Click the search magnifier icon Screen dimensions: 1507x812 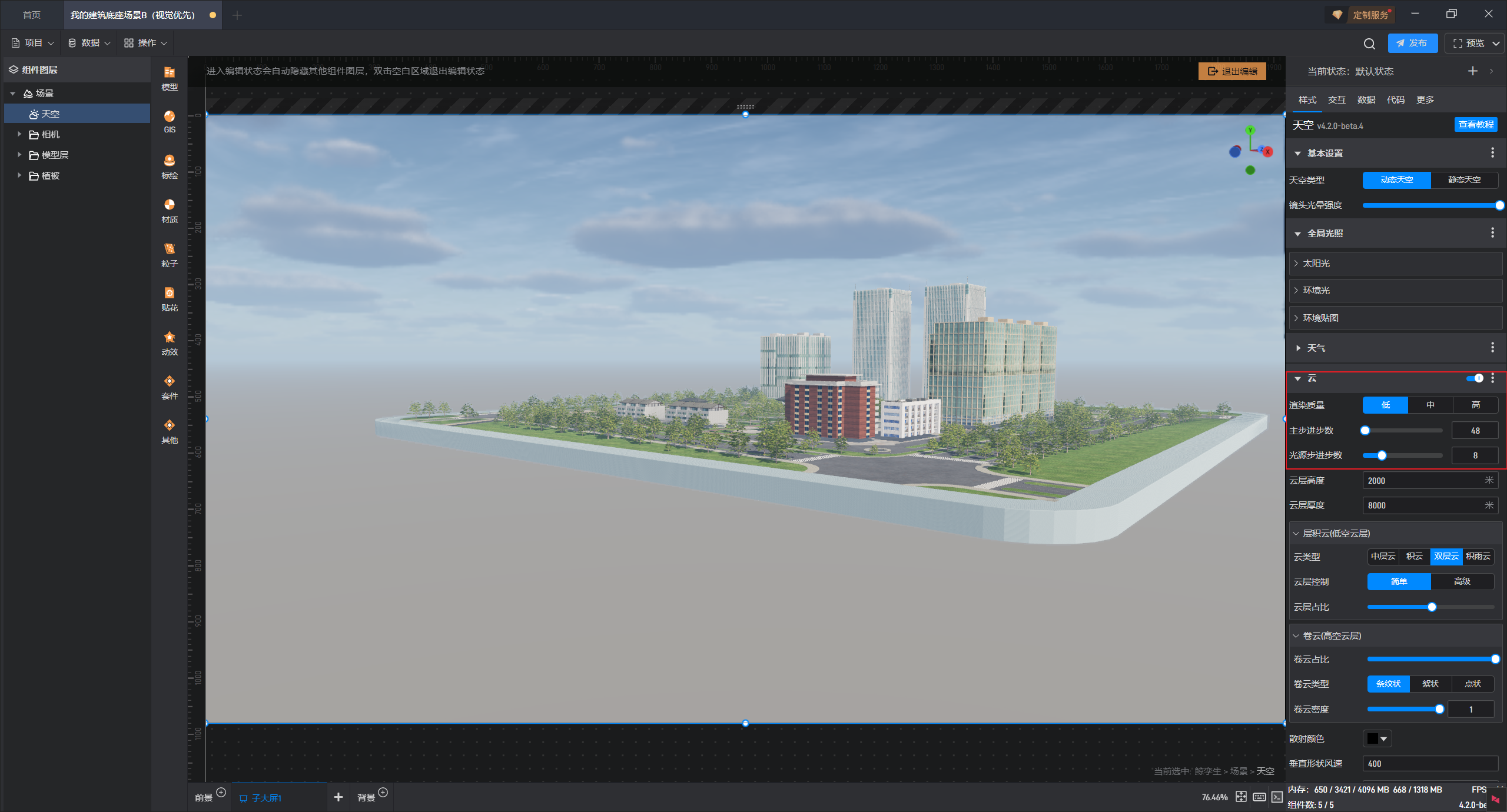point(1369,44)
